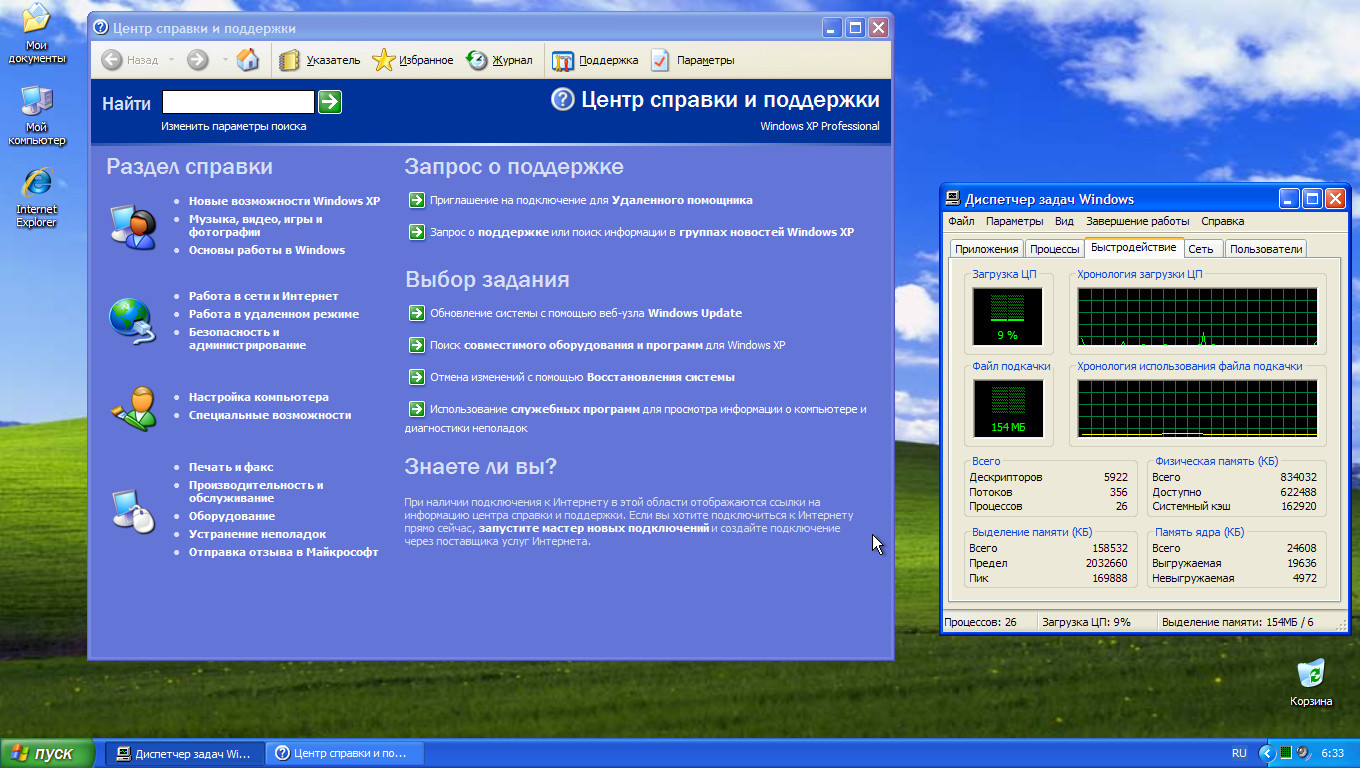Expand the Назад (Back) history dropdown arrow
The width and height of the screenshot is (1360, 768).
171,60
